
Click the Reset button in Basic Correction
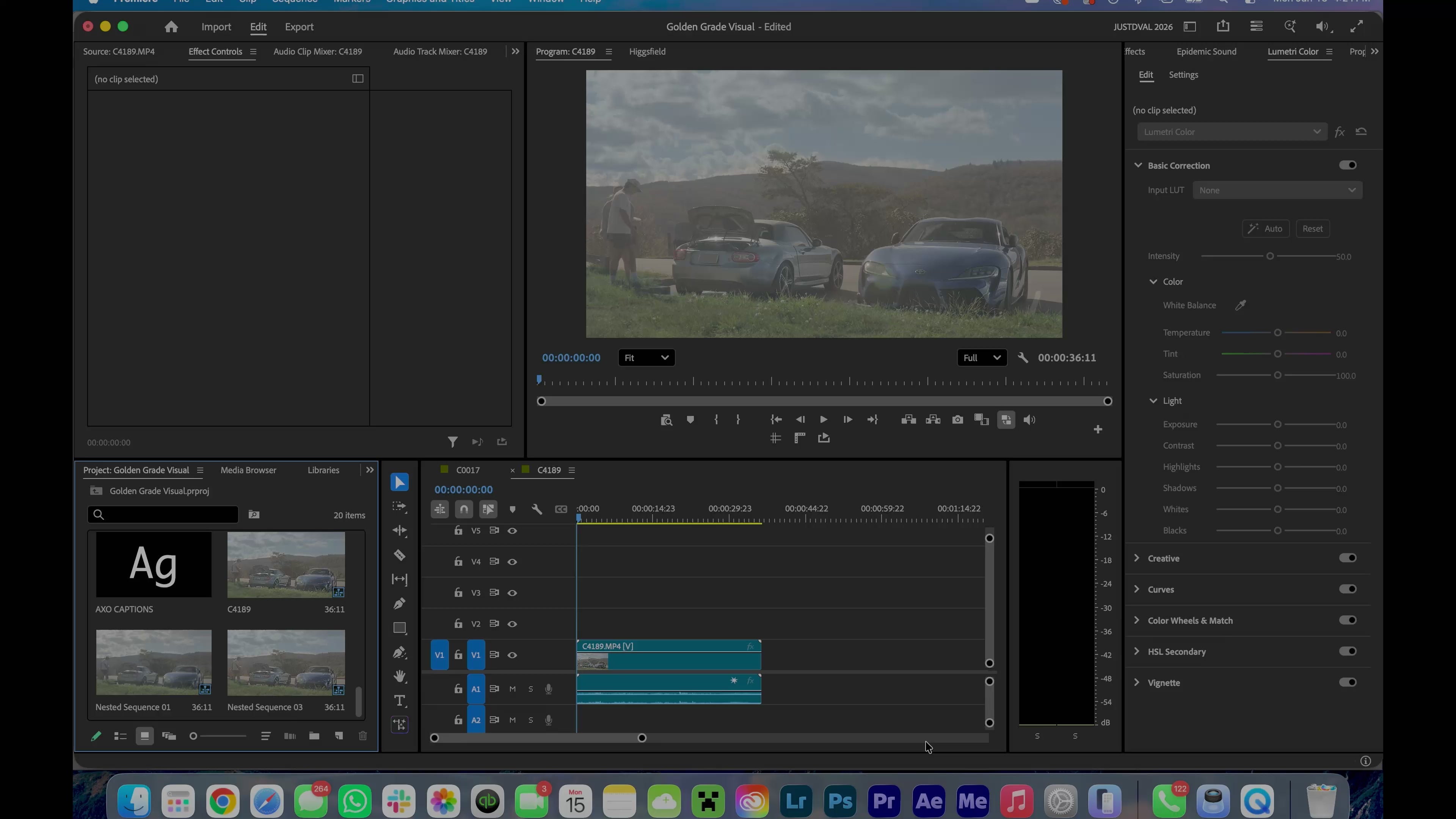(1312, 228)
